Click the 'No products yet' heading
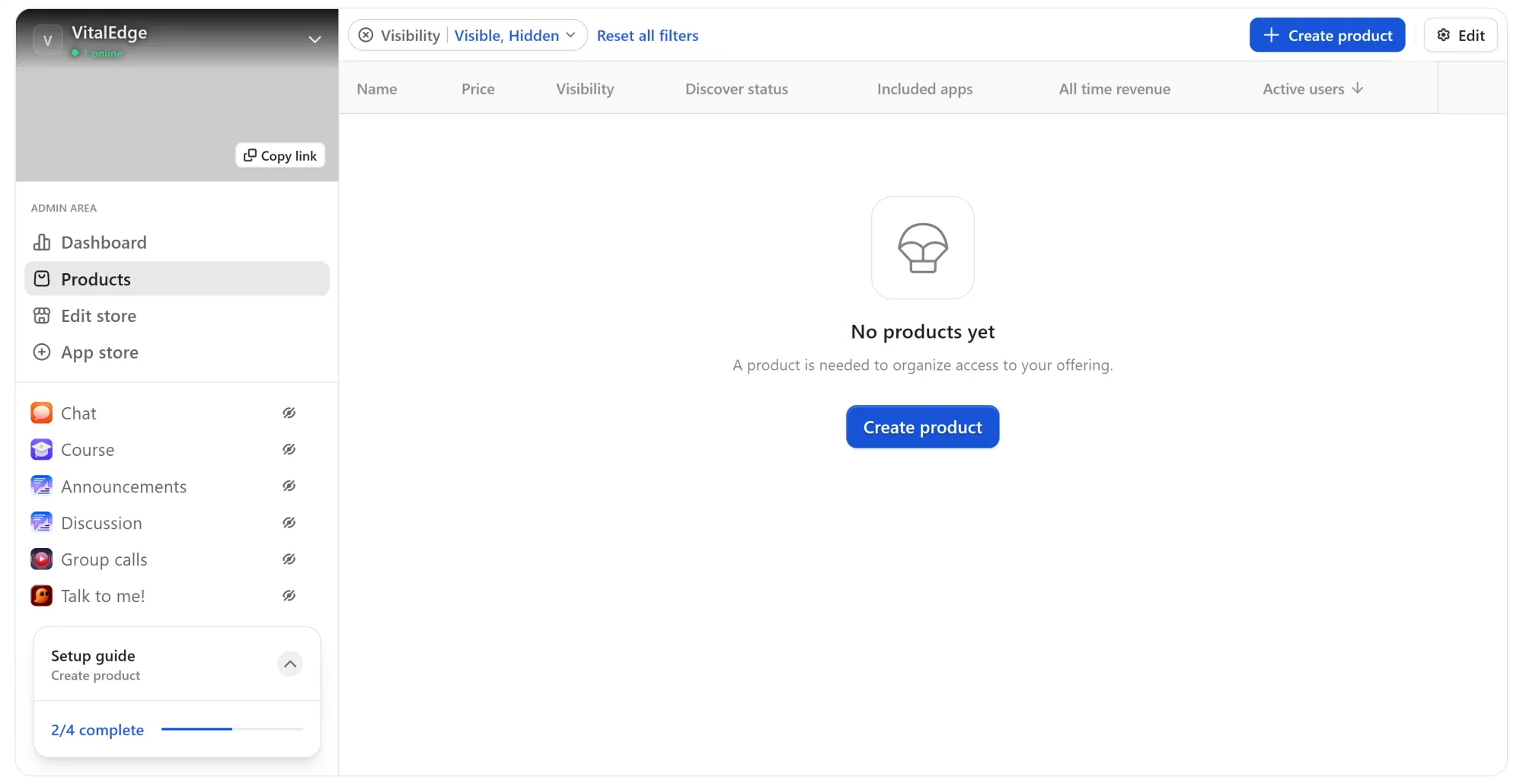The image size is (1523, 784). click(x=923, y=332)
